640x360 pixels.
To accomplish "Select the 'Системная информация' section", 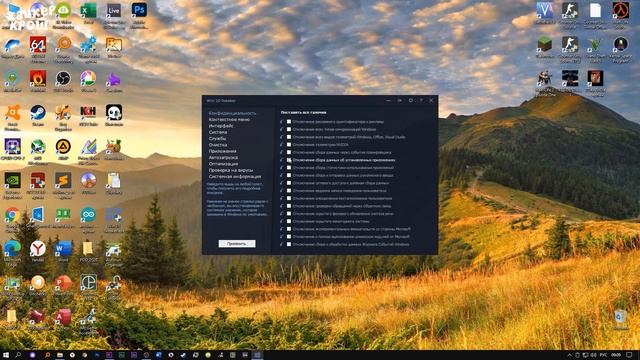I will 235,177.
